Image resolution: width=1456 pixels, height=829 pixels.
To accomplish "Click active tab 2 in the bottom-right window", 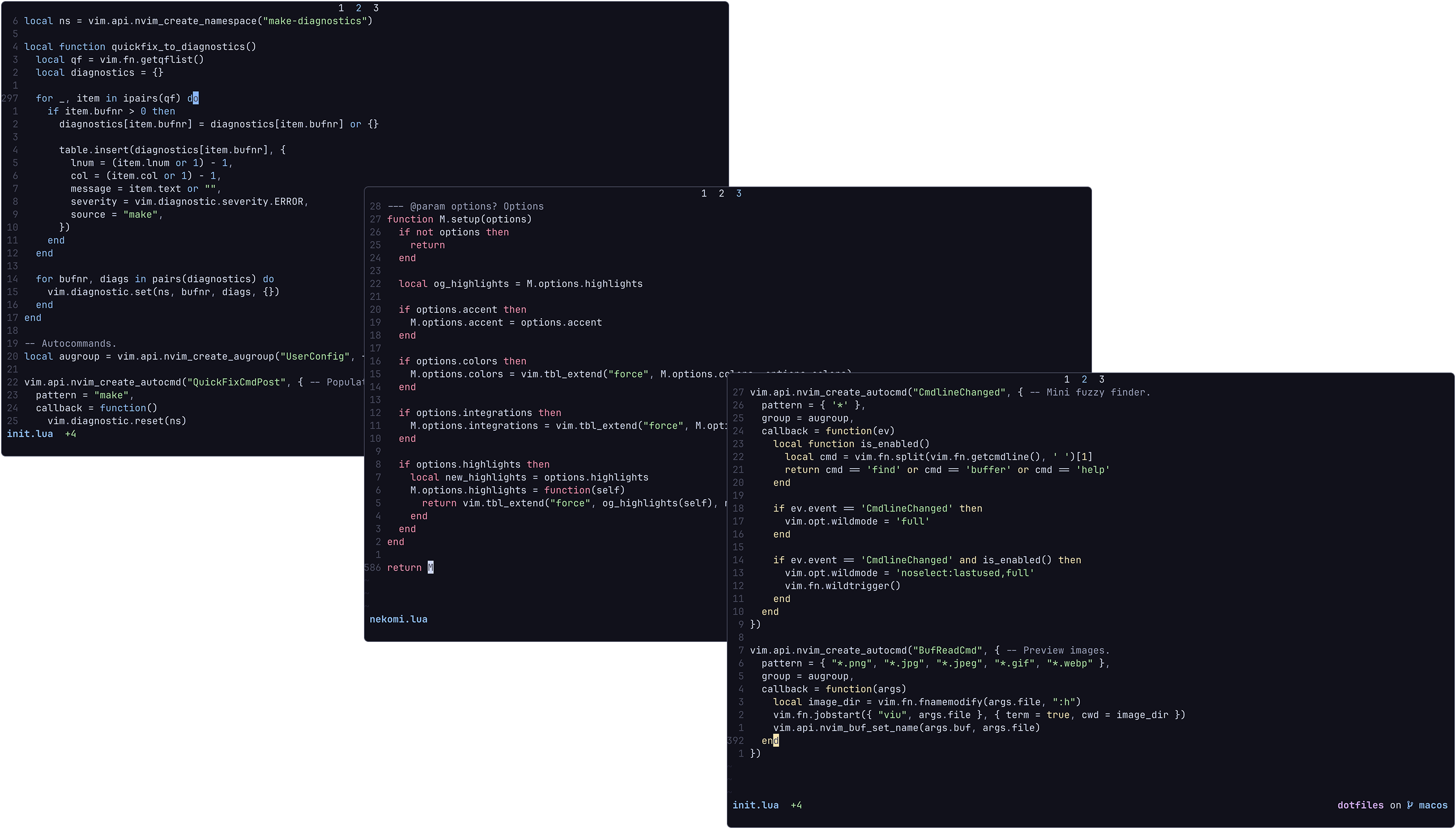I will click(x=1084, y=379).
